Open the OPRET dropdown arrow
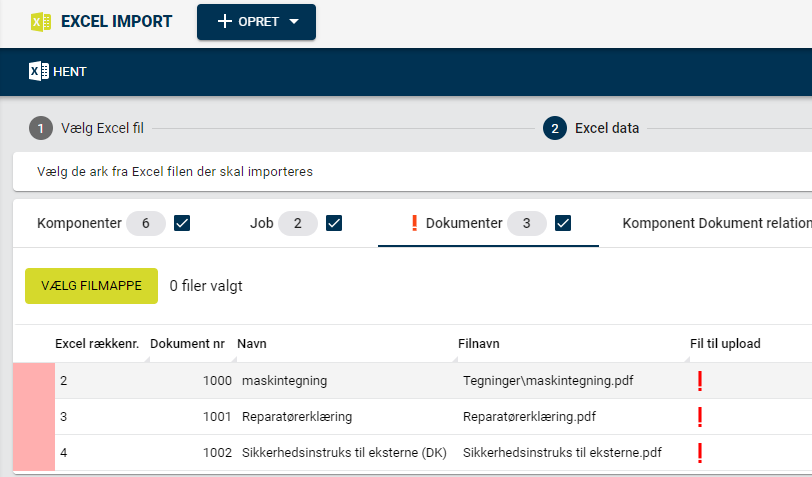Screen dimensions: 812x477 pyautogui.click(x=294, y=22)
